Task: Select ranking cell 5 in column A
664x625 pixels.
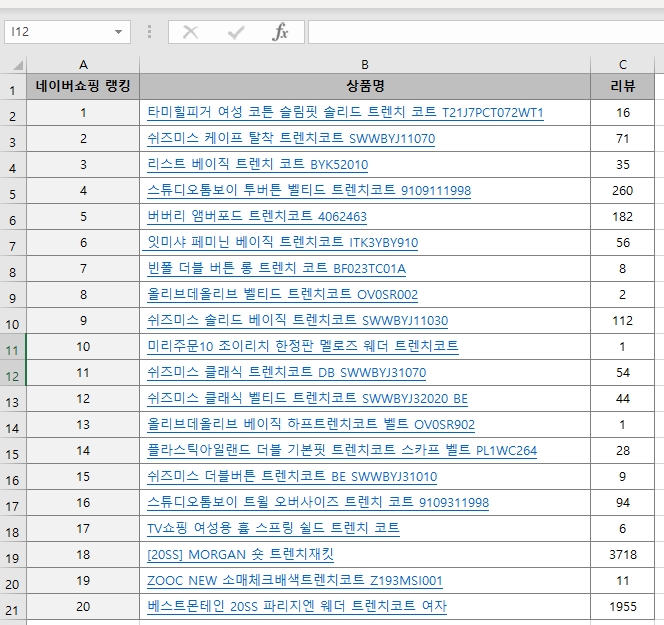Action: pyautogui.click(x=83, y=216)
